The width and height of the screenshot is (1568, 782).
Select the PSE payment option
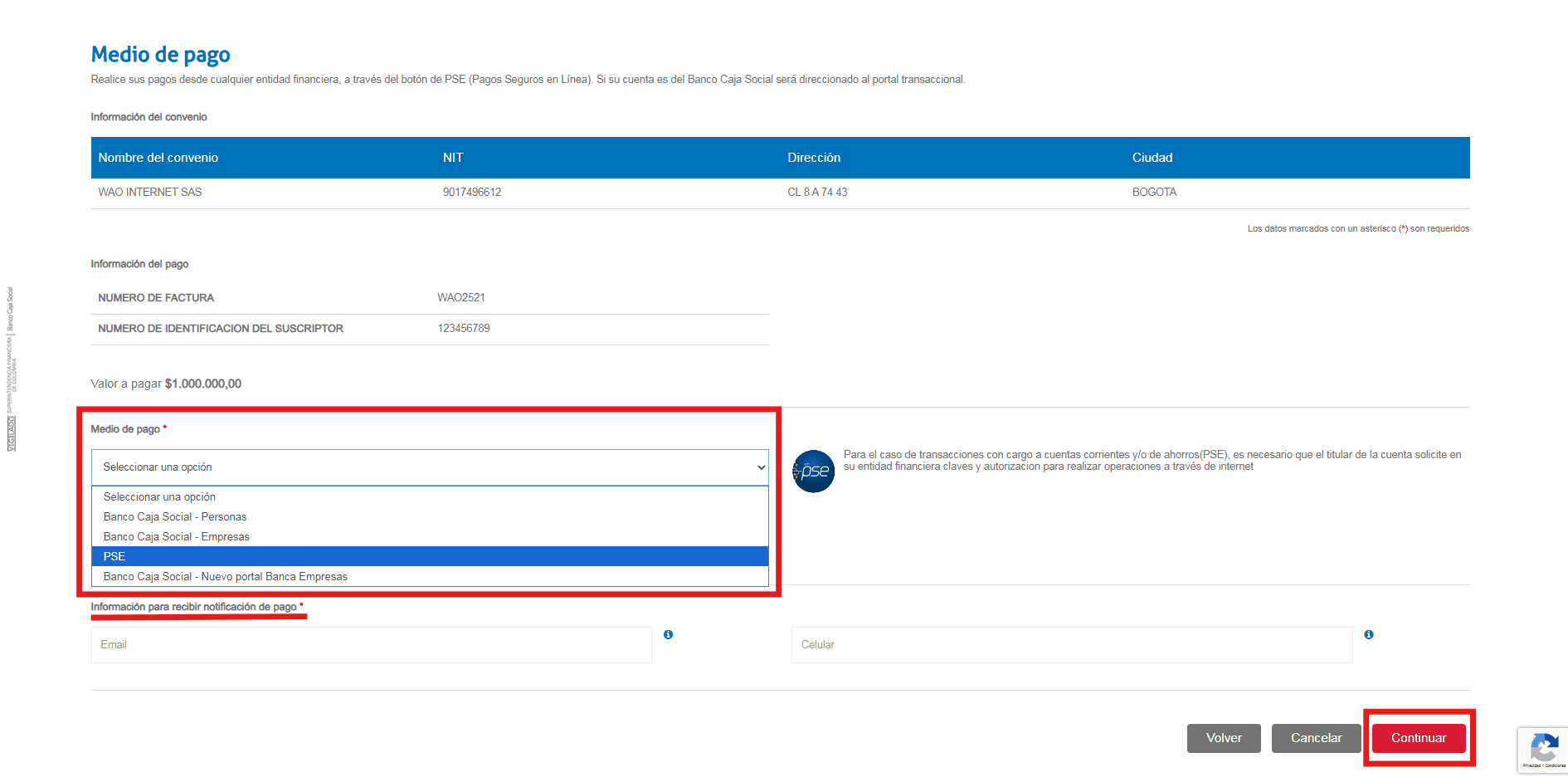coord(430,556)
